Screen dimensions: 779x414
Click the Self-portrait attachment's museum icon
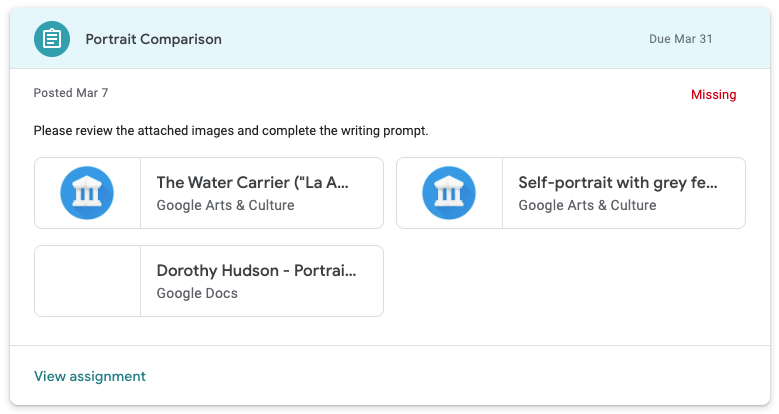click(x=449, y=193)
